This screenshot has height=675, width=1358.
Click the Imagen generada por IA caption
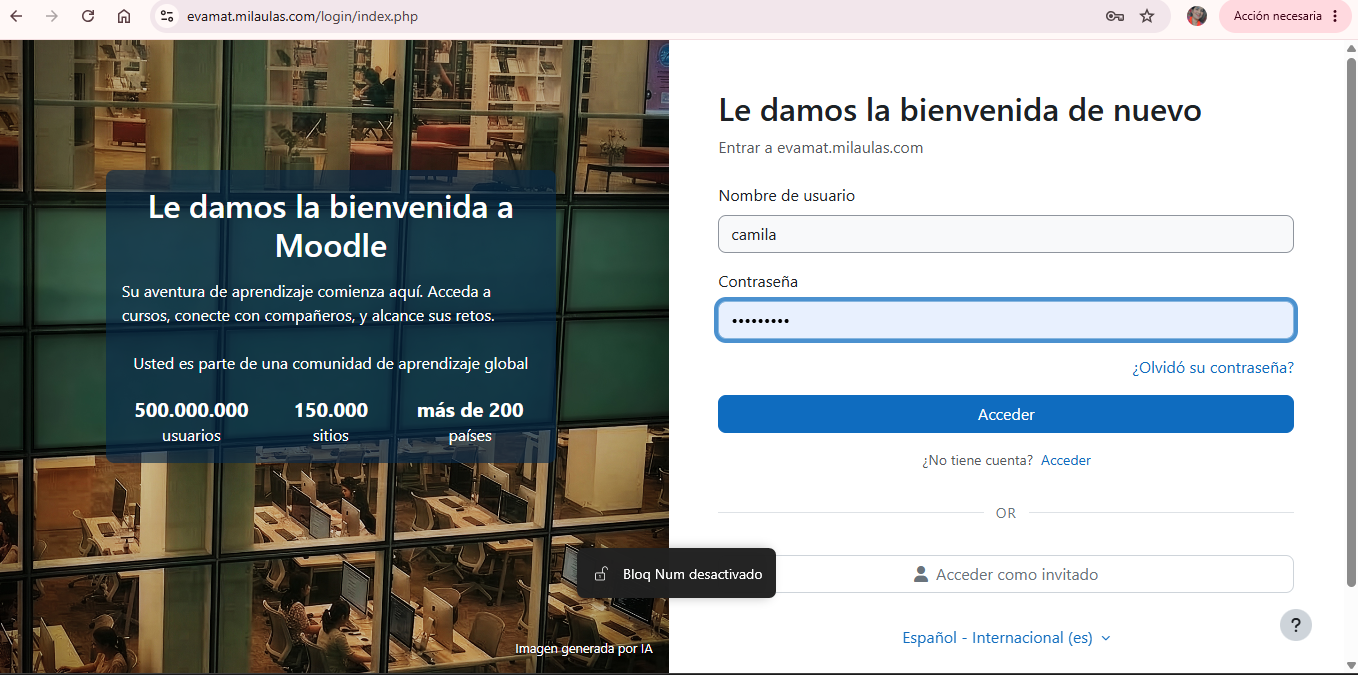point(584,649)
